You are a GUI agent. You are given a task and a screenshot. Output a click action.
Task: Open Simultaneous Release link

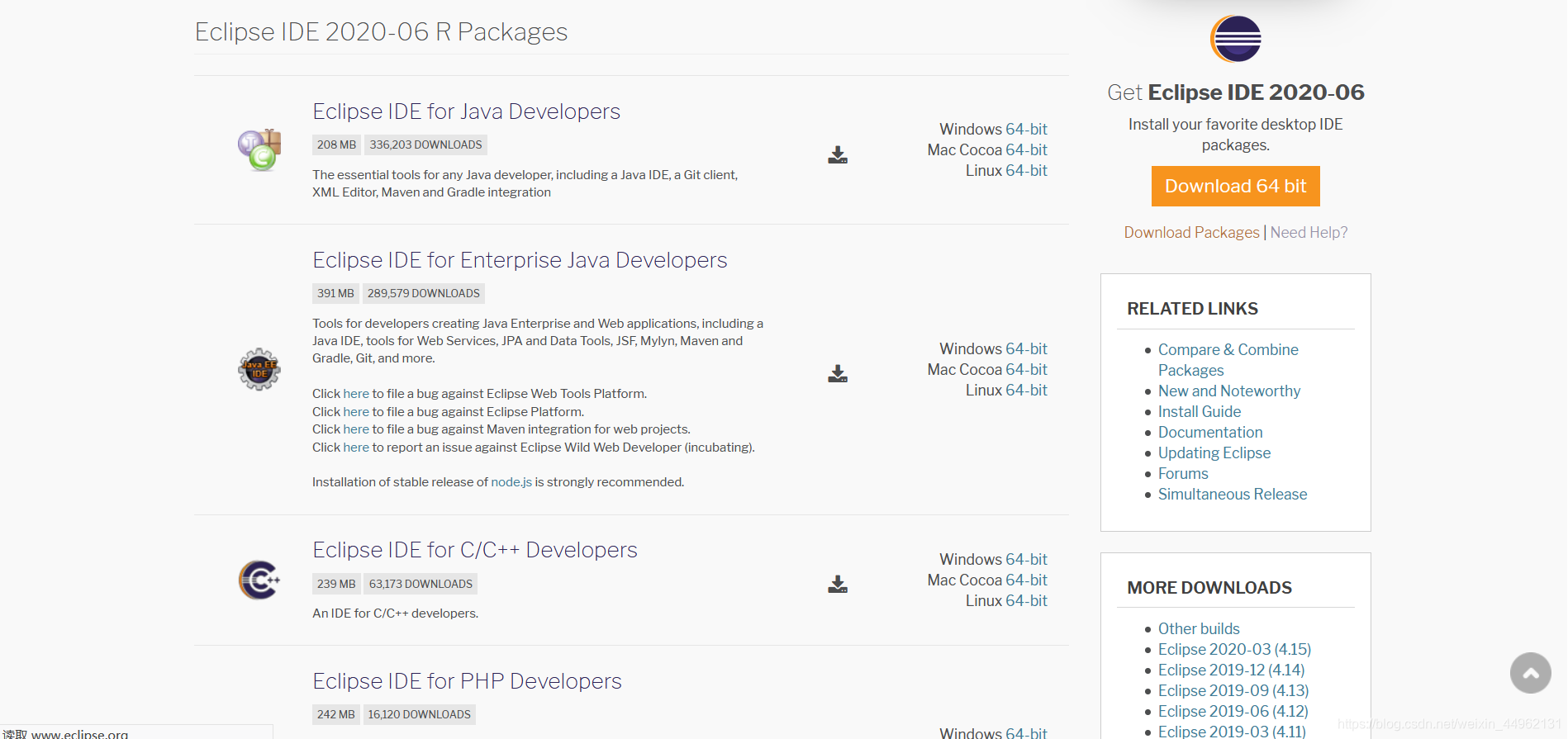(1233, 495)
